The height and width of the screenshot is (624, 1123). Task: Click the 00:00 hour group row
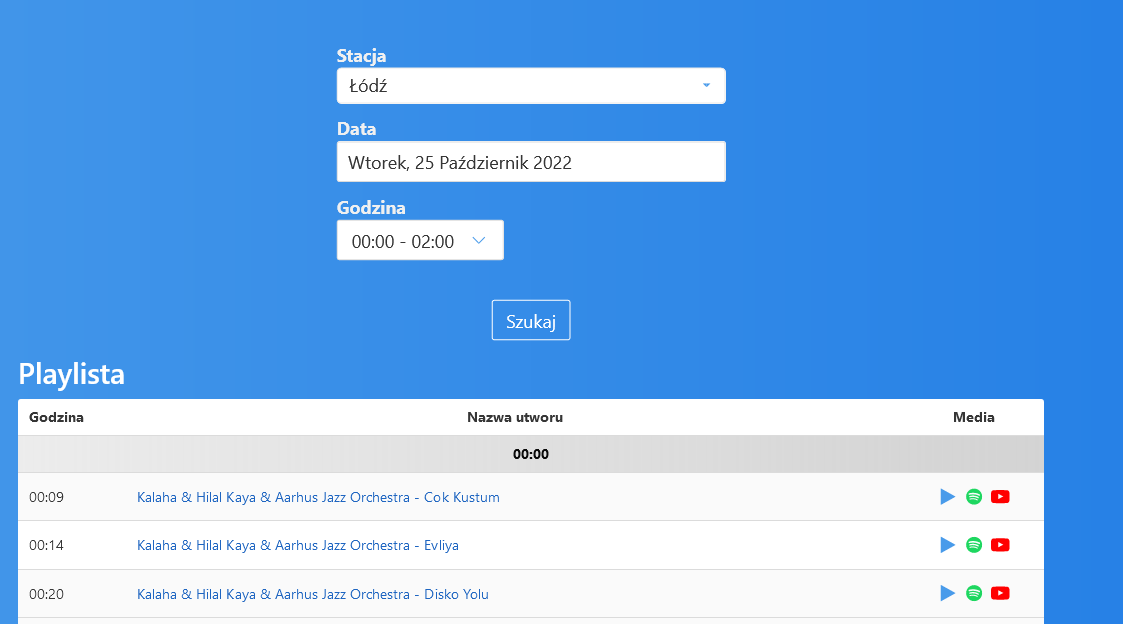[x=531, y=454]
